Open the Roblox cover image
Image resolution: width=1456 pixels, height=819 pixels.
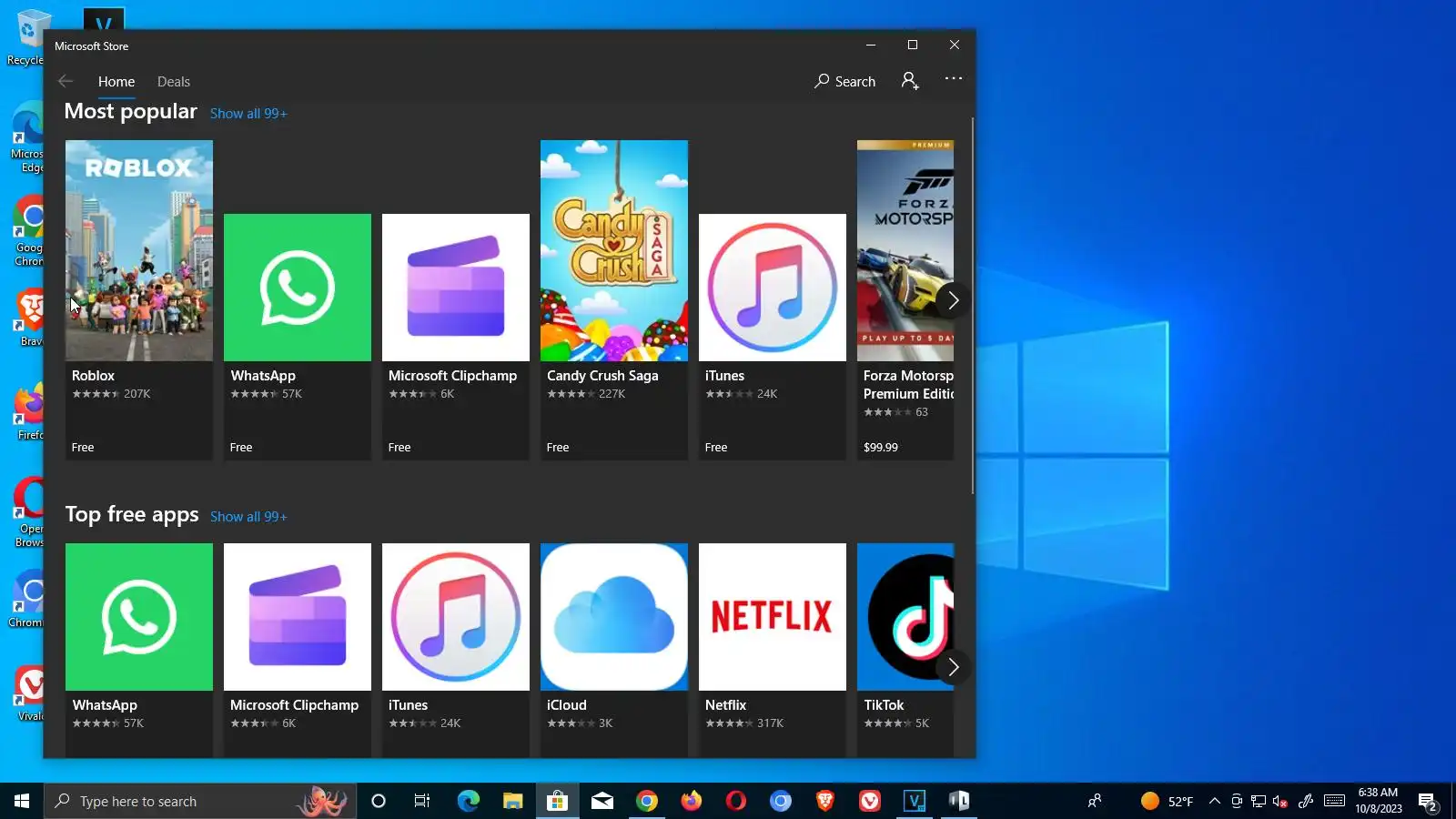coord(139,250)
